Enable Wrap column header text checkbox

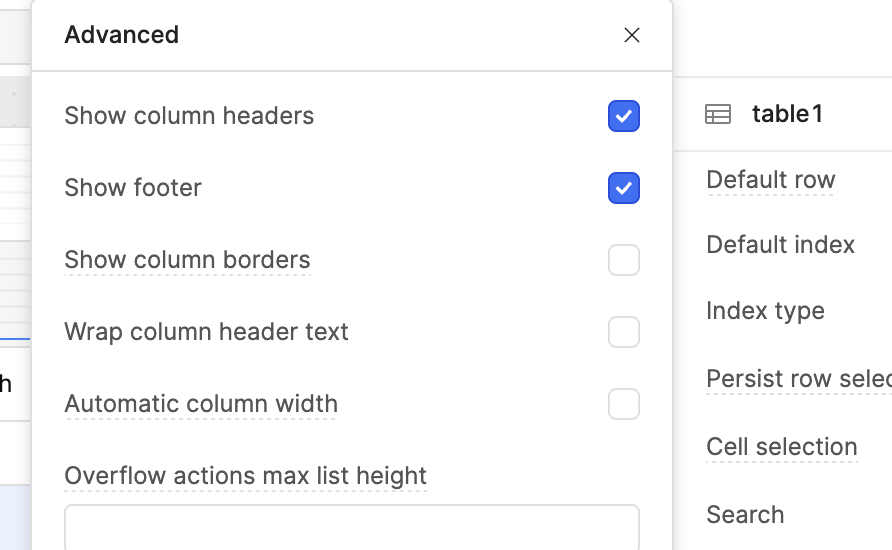pos(623,332)
